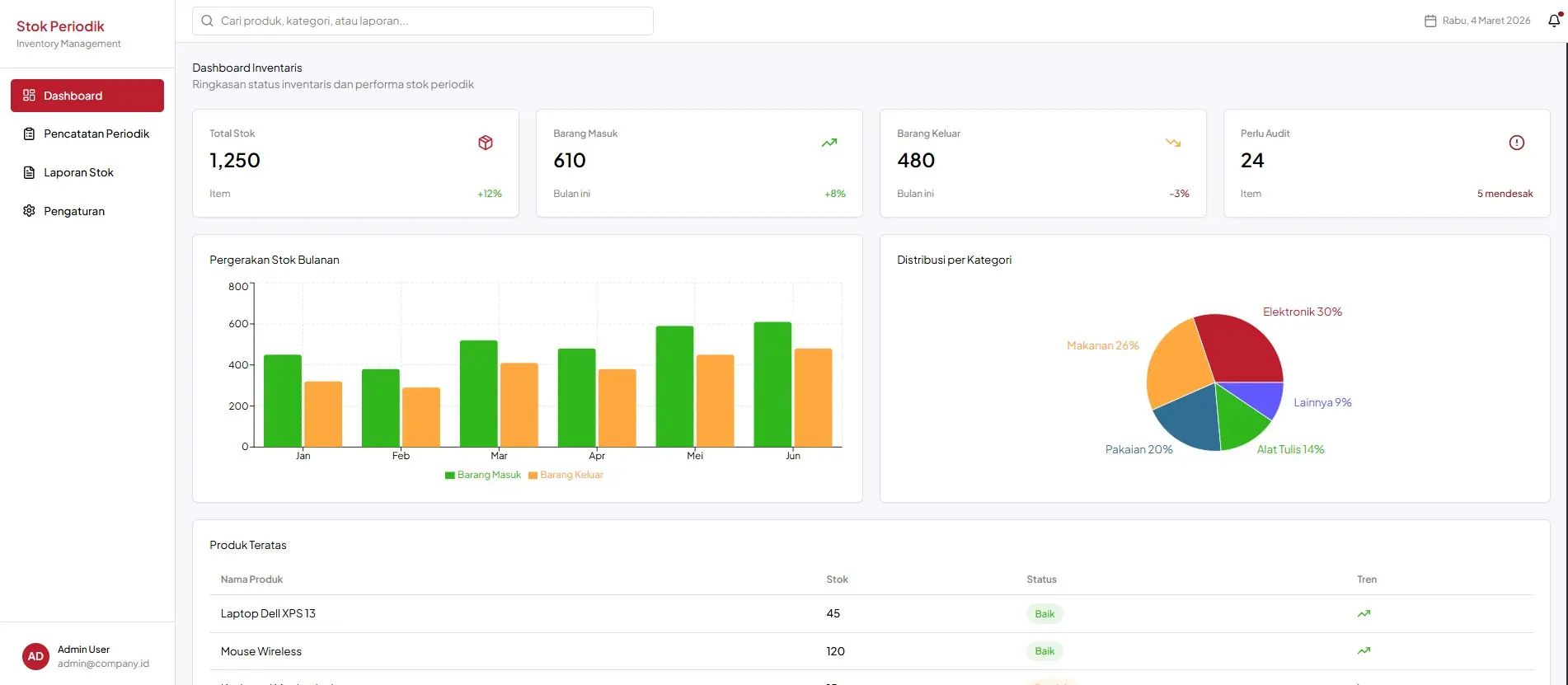The height and width of the screenshot is (685, 1568).
Task: Click the search magnifier icon
Action: [x=208, y=21]
